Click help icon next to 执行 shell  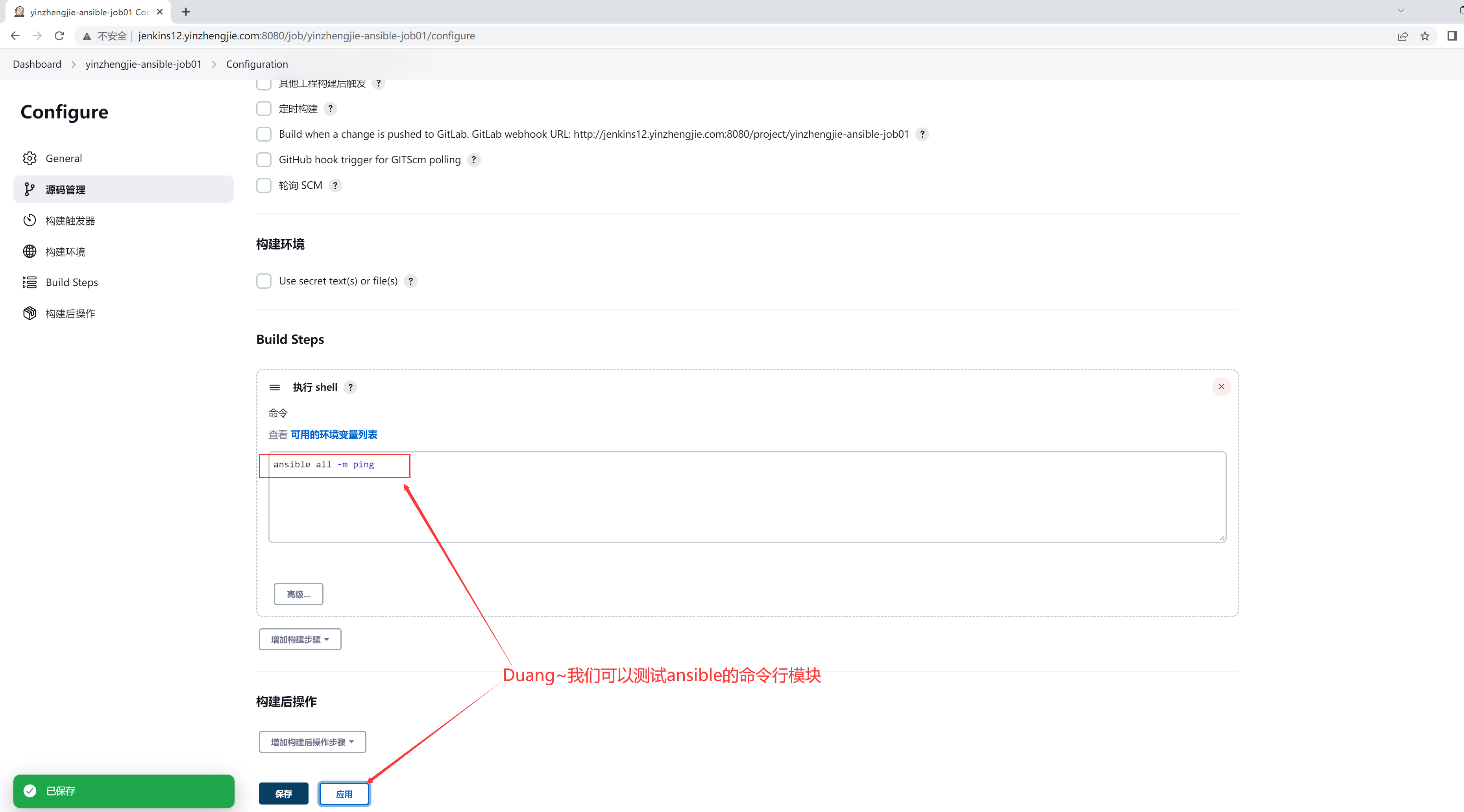pos(351,388)
